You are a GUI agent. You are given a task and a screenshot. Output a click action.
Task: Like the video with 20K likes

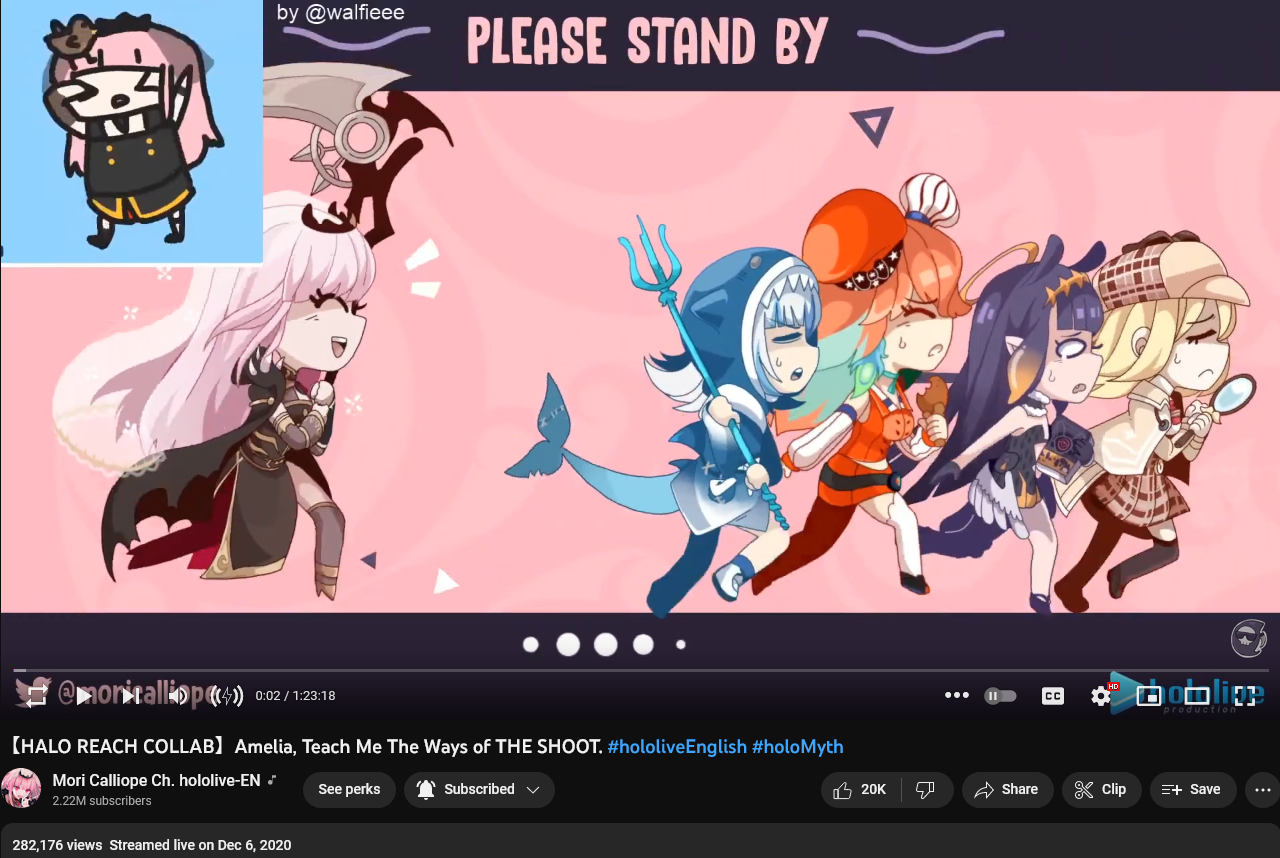pyautogui.click(x=860, y=790)
